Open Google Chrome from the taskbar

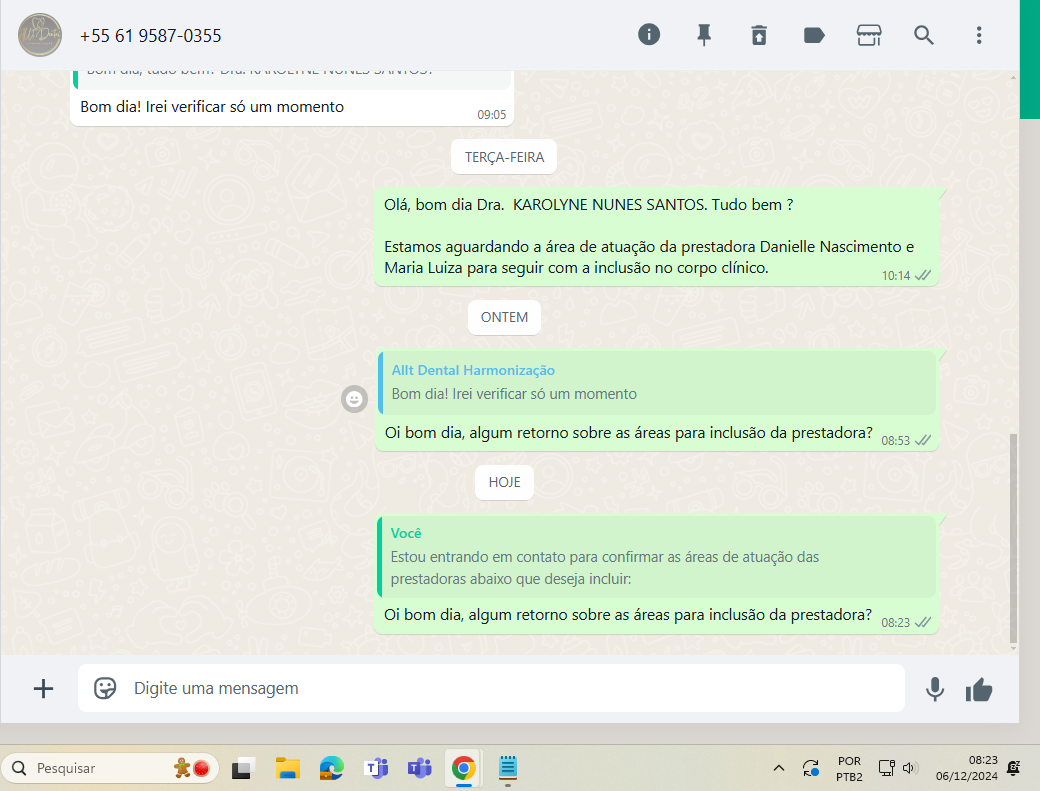point(463,768)
